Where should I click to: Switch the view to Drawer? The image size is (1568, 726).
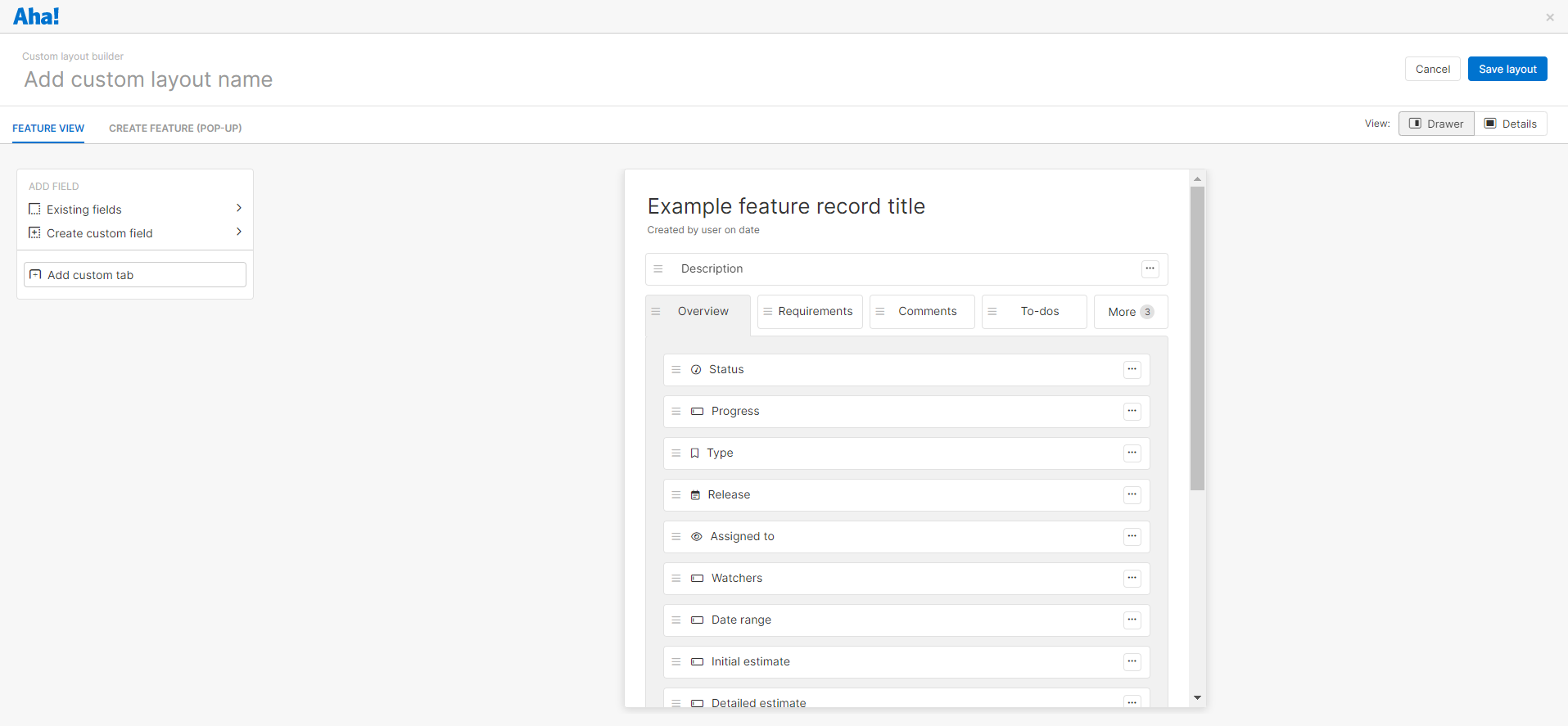click(x=1436, y=124)
